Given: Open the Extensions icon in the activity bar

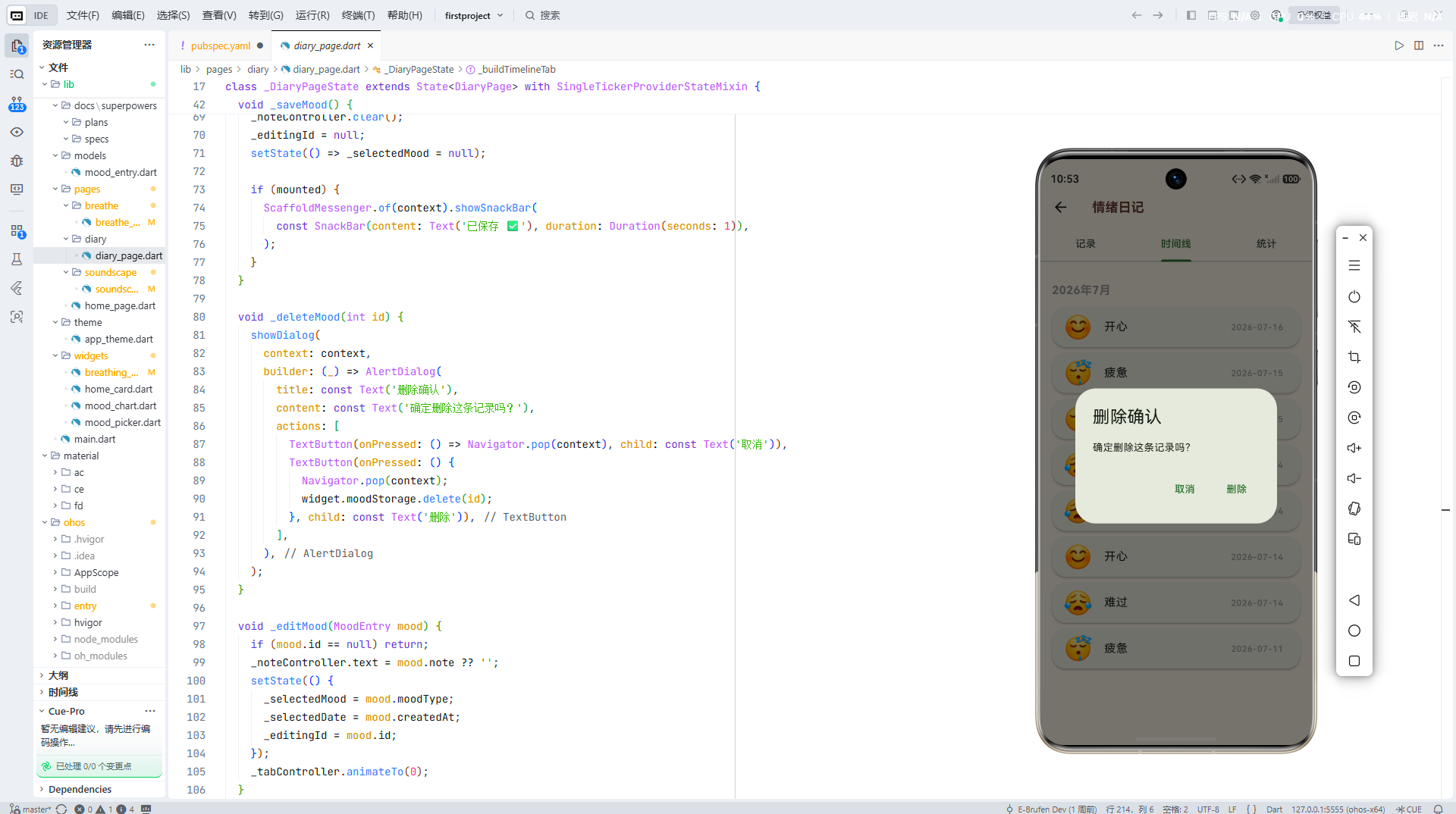Looking at the screenshot, I should 17,230.
